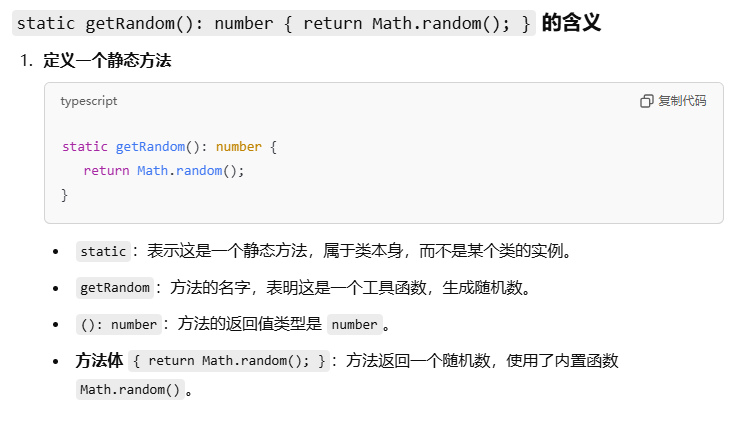Click the orange number type in code

239,147
